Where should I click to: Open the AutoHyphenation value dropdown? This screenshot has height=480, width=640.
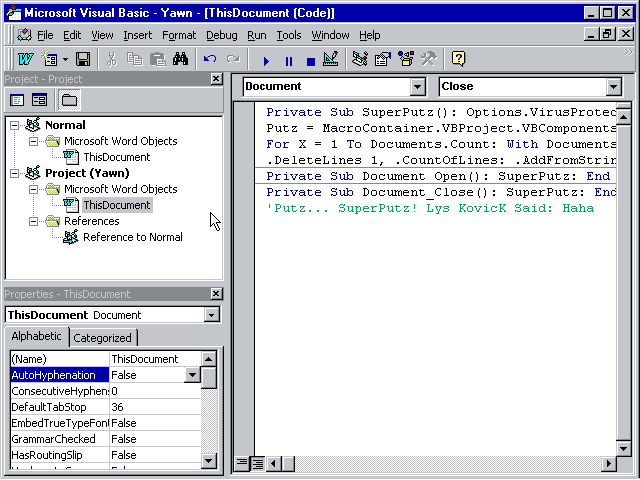coord(192,375)
